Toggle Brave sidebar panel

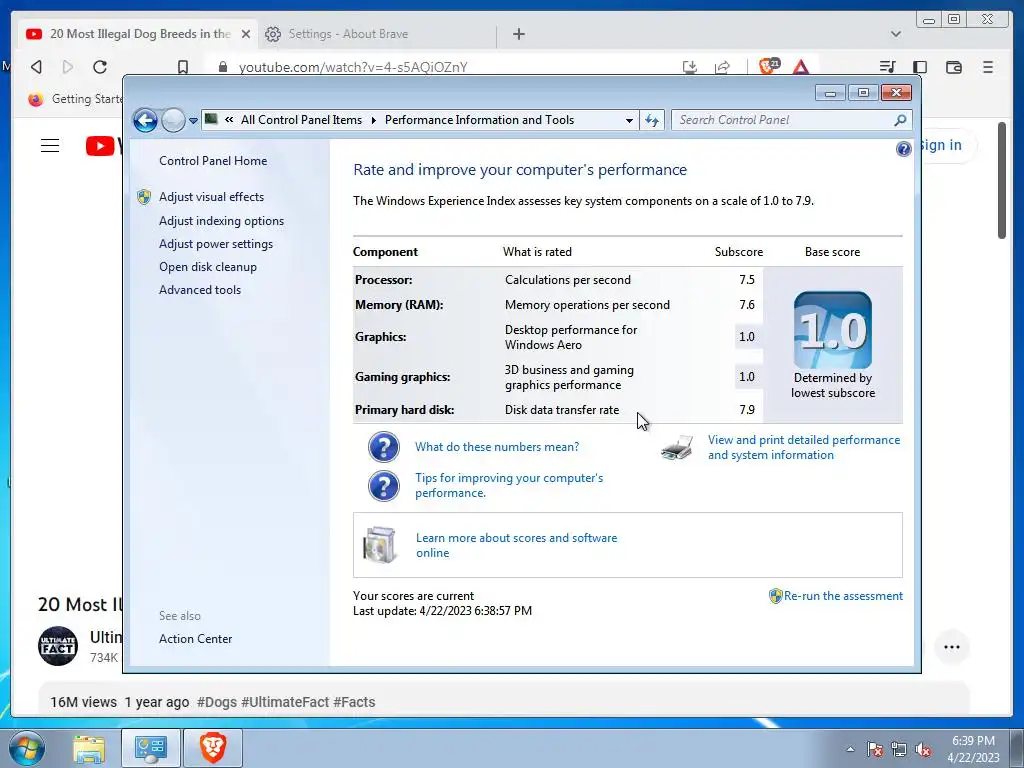click(x=920, y=67)
